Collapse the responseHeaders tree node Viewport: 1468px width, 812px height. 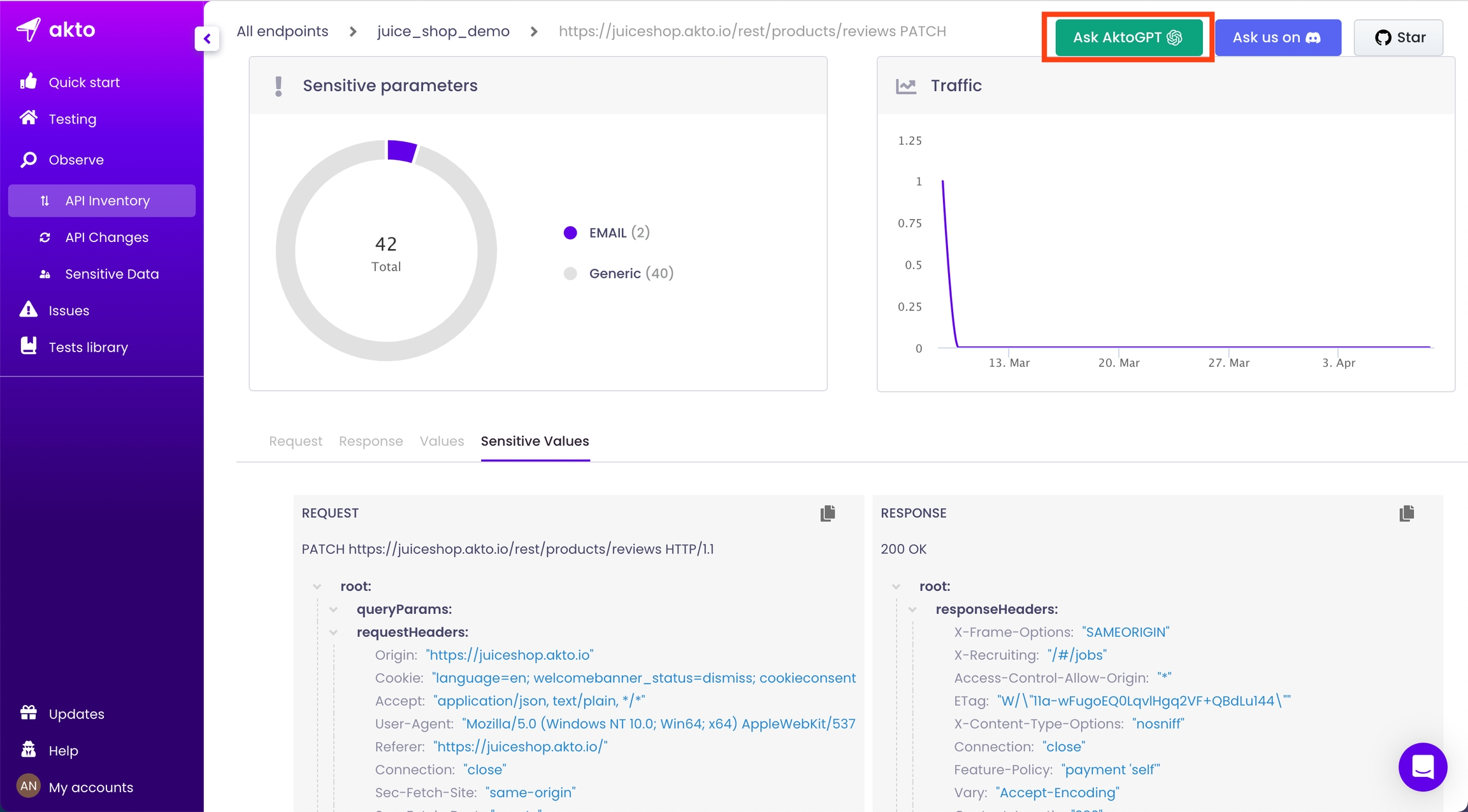pyautogui.click(x=912, y=609)
